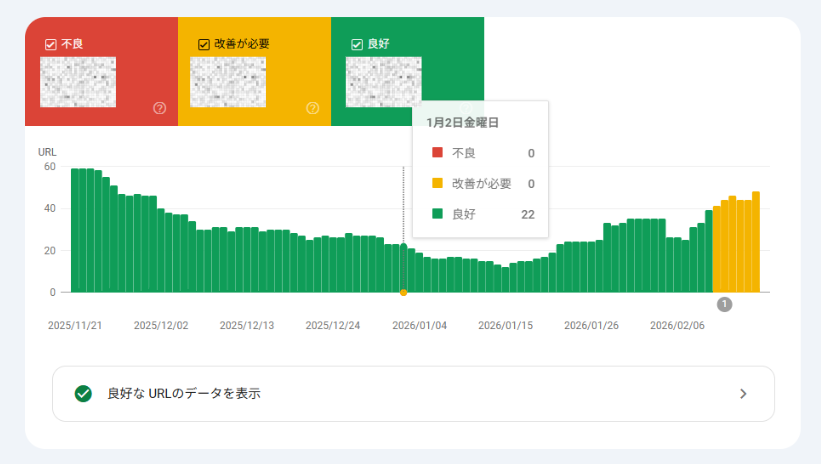The image size is (821, 464).
Task: Click the tallest rightmost yellow bar
Action: tap(756, 242)
